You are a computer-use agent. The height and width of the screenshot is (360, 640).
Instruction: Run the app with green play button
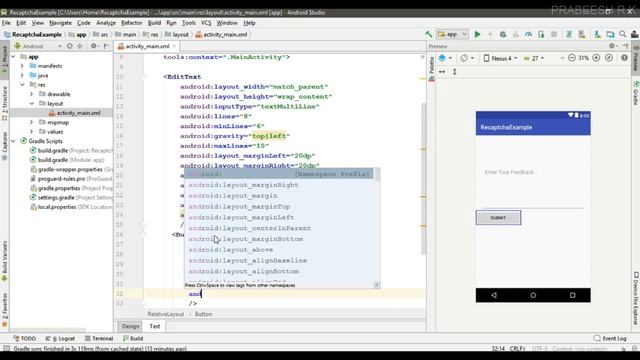pos(477,35)
